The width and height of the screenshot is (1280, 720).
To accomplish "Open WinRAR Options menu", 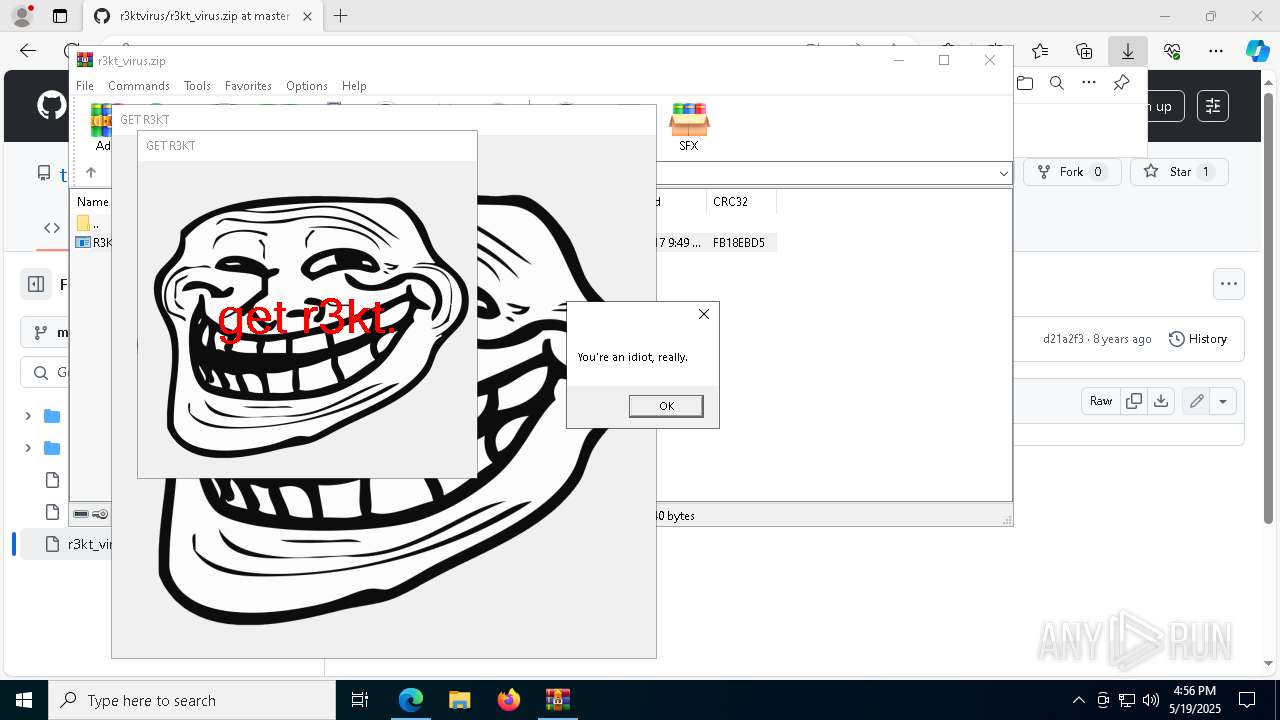I will point(307,86).
